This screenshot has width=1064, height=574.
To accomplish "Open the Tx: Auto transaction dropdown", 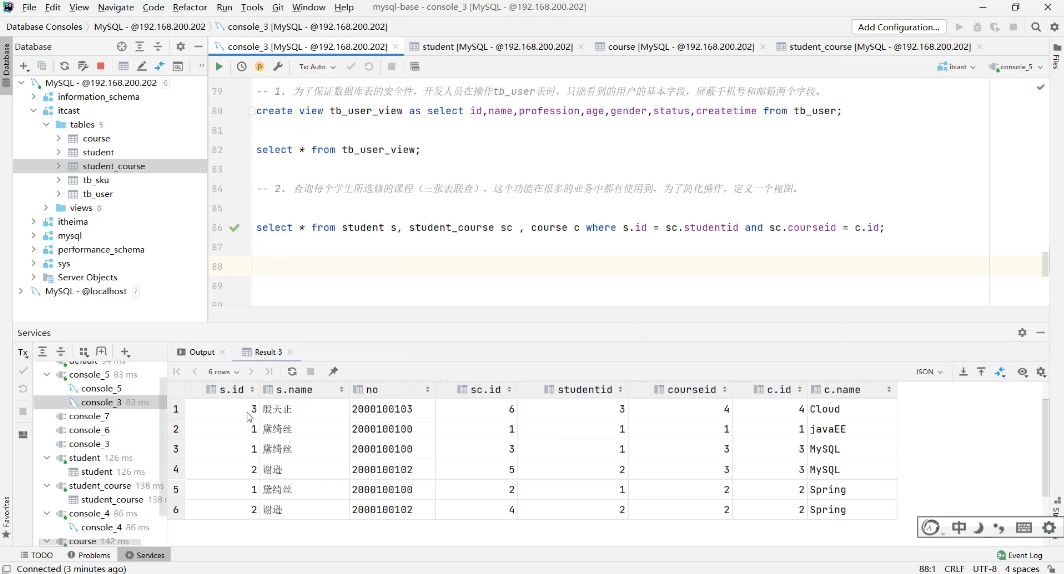I will pos(315,67).
